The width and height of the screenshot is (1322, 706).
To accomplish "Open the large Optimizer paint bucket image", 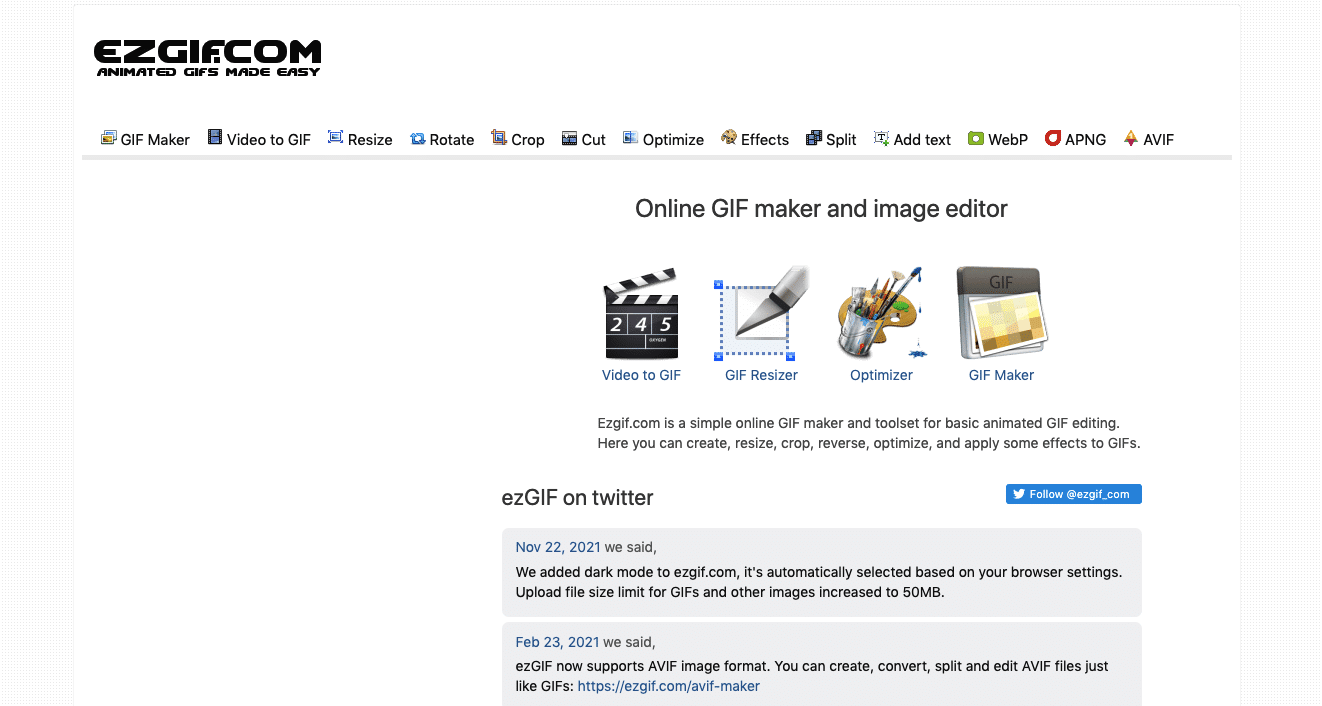I will (881, 313).
